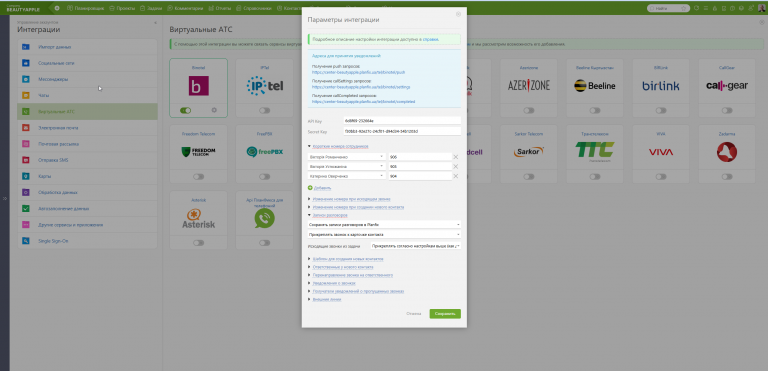Expand Изменение номера при исходящем звонке
768x371 pixels.
(351, 199)
